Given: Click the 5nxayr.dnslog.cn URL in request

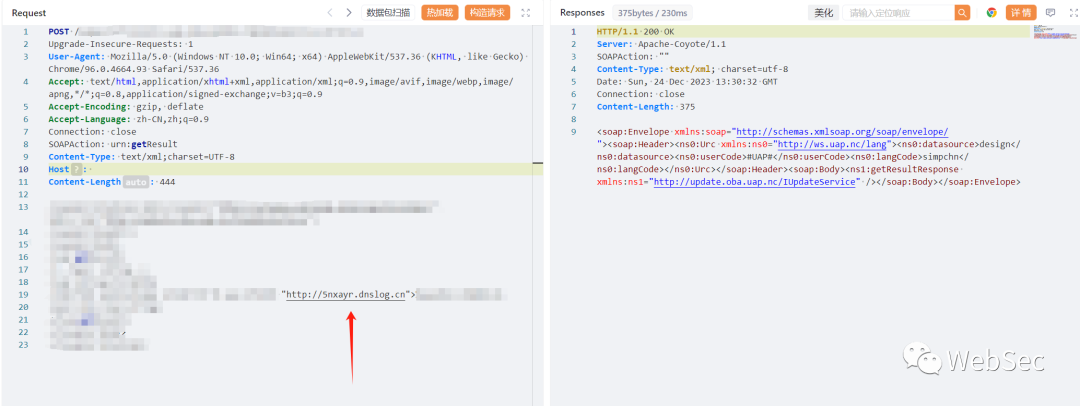Looking at the screenshot, I should pos(346,294).
